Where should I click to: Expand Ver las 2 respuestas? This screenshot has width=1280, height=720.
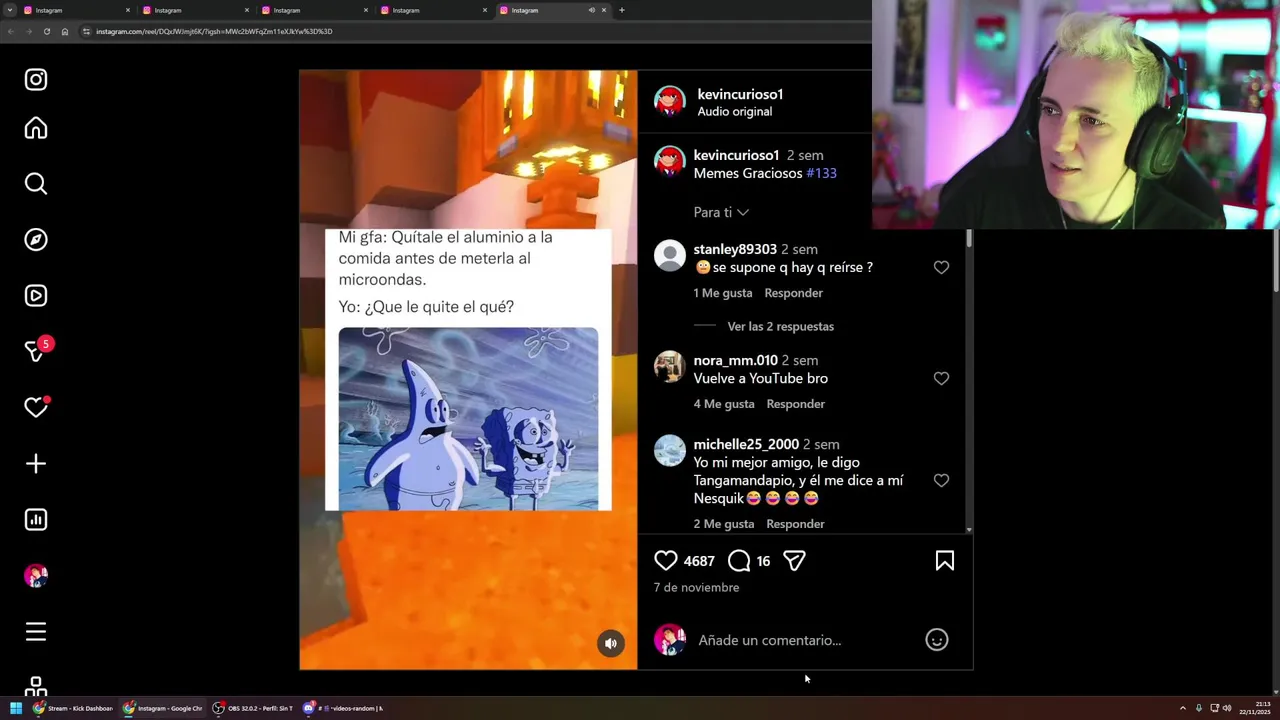click(x=780, y=326)
